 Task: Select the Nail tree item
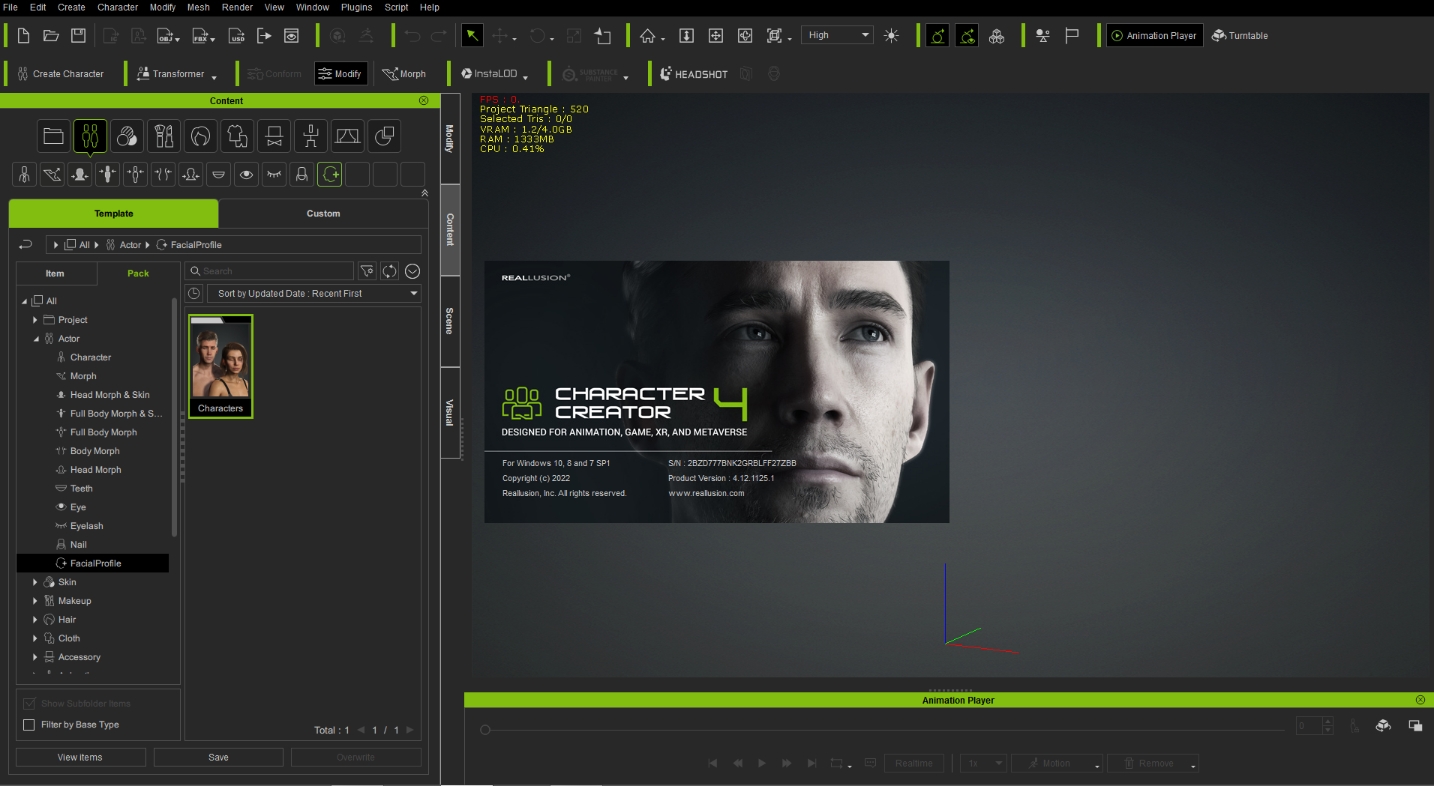click(x=79, y=545)
